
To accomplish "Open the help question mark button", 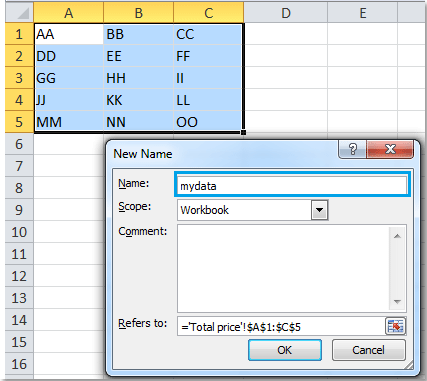I will (x=353, y=149).
